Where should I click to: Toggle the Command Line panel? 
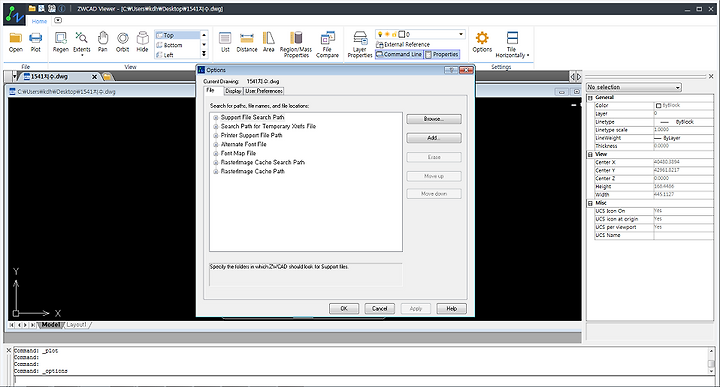point(399,54)
